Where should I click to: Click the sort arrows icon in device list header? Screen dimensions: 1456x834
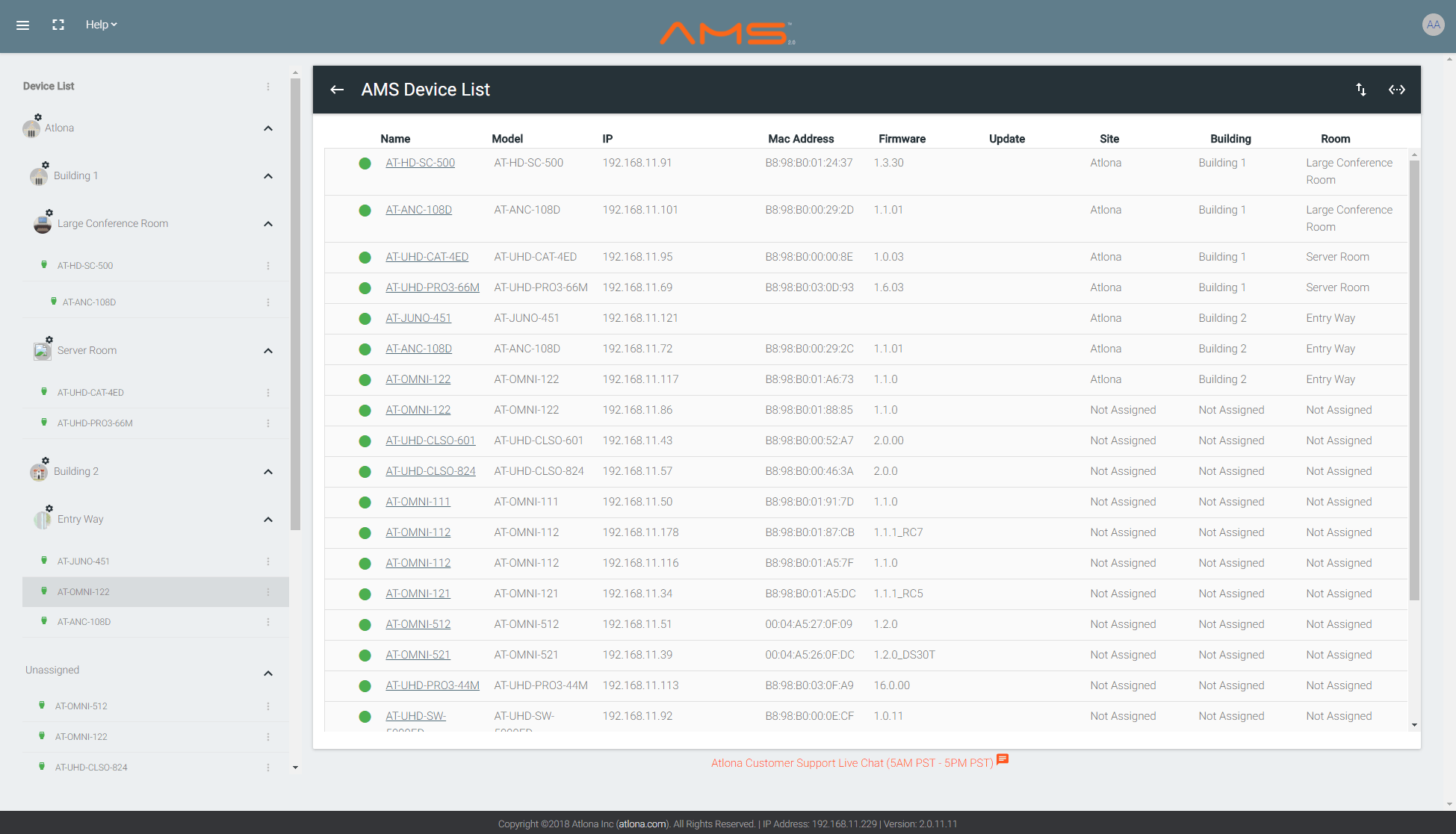(1360, 90)
